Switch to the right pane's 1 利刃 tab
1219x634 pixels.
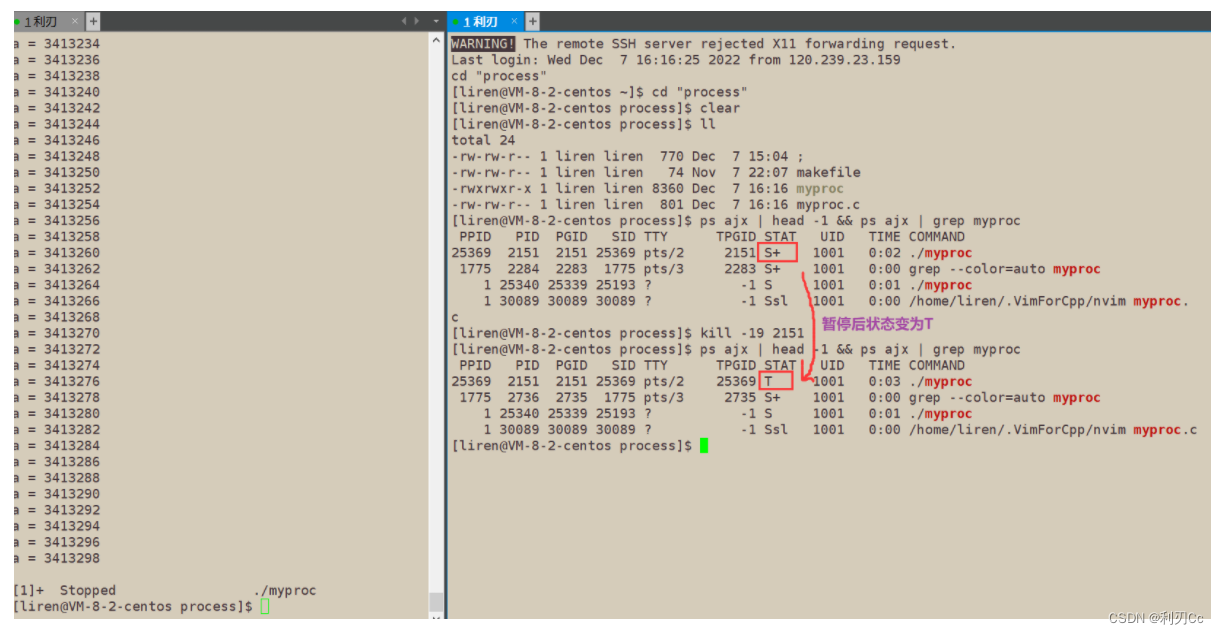point(480,21)
